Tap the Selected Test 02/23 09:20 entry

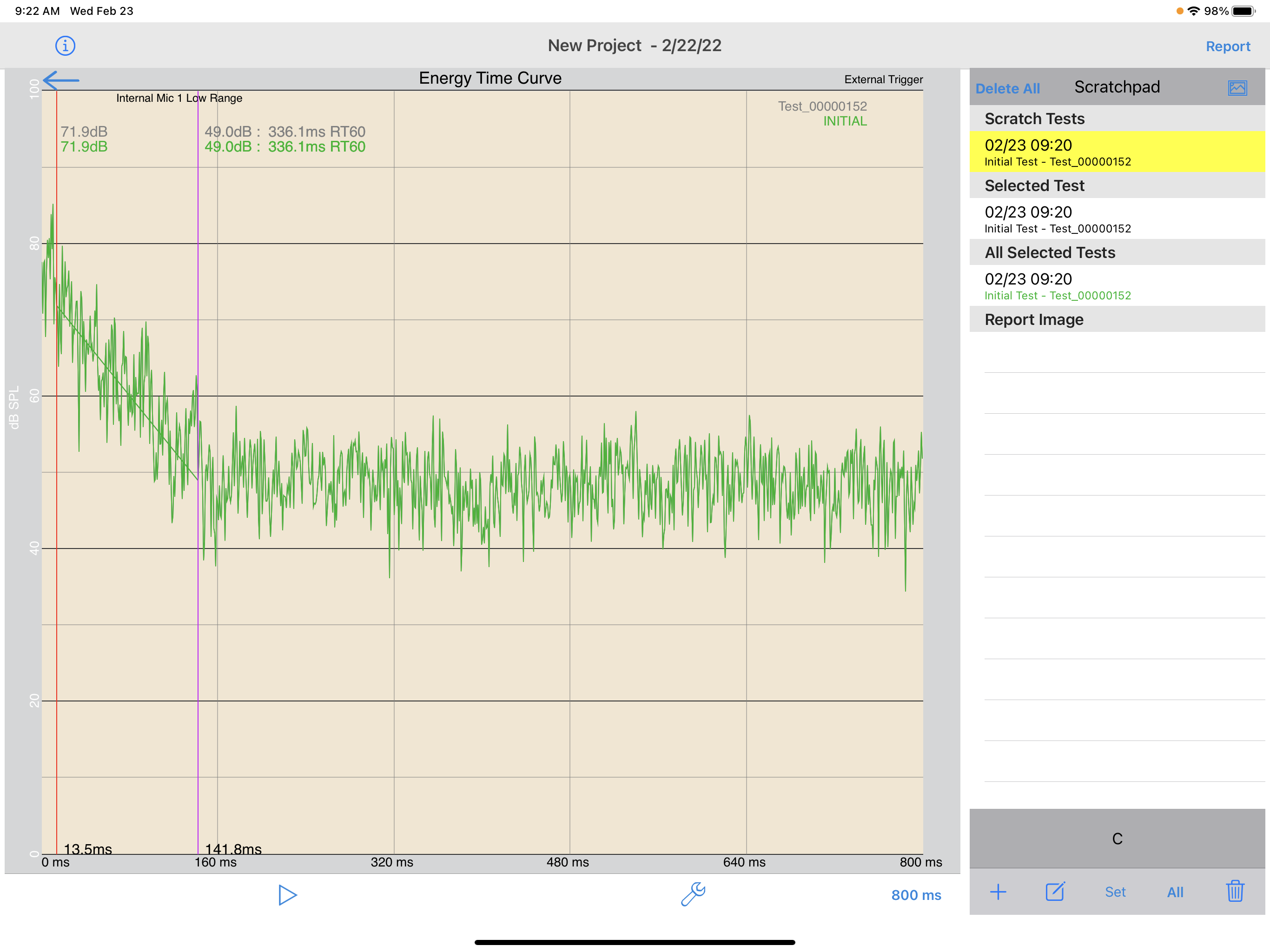[1117, 219]
